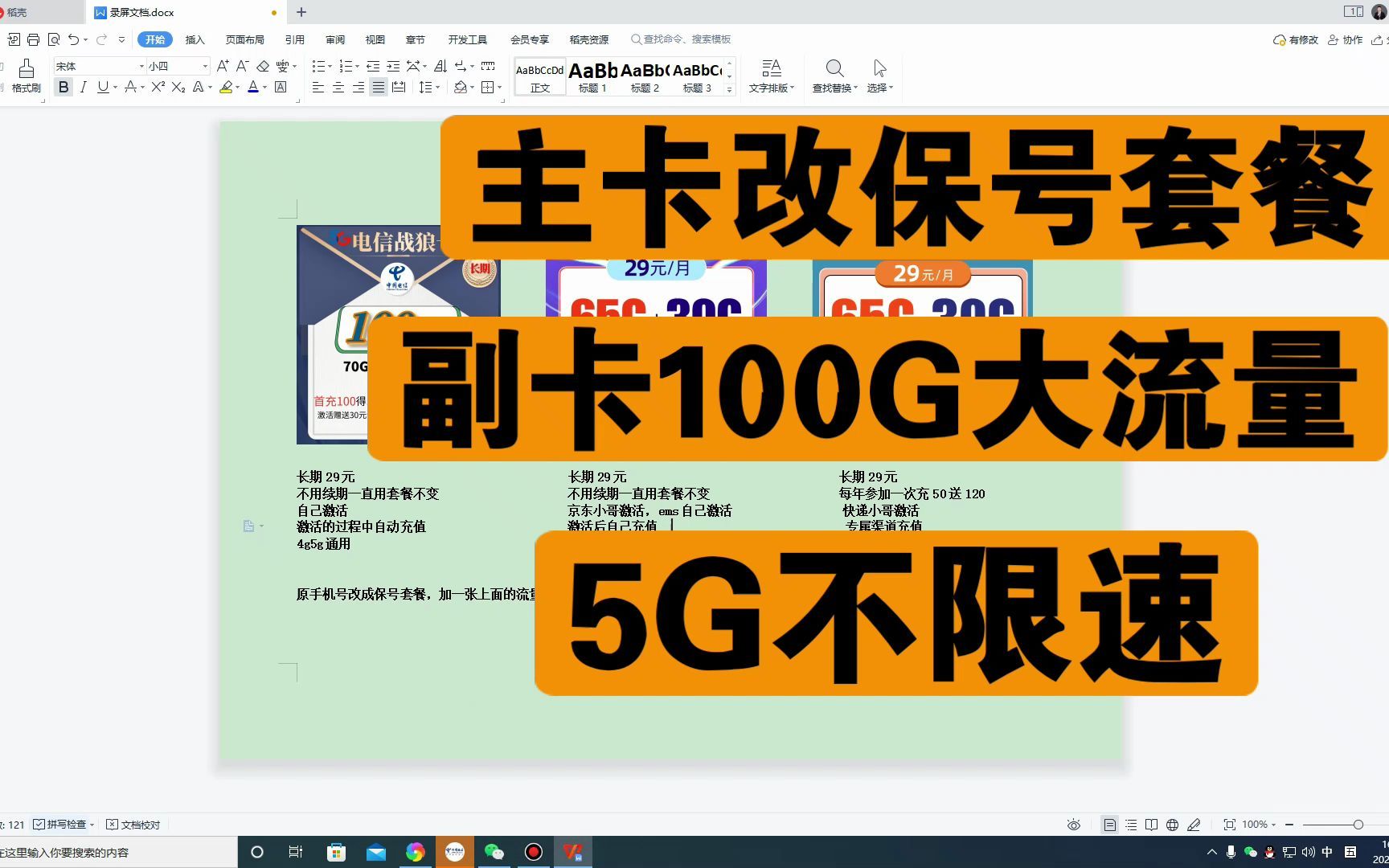1389x868 pixels.
Task: Click the font color button
Action: point(253,87)
